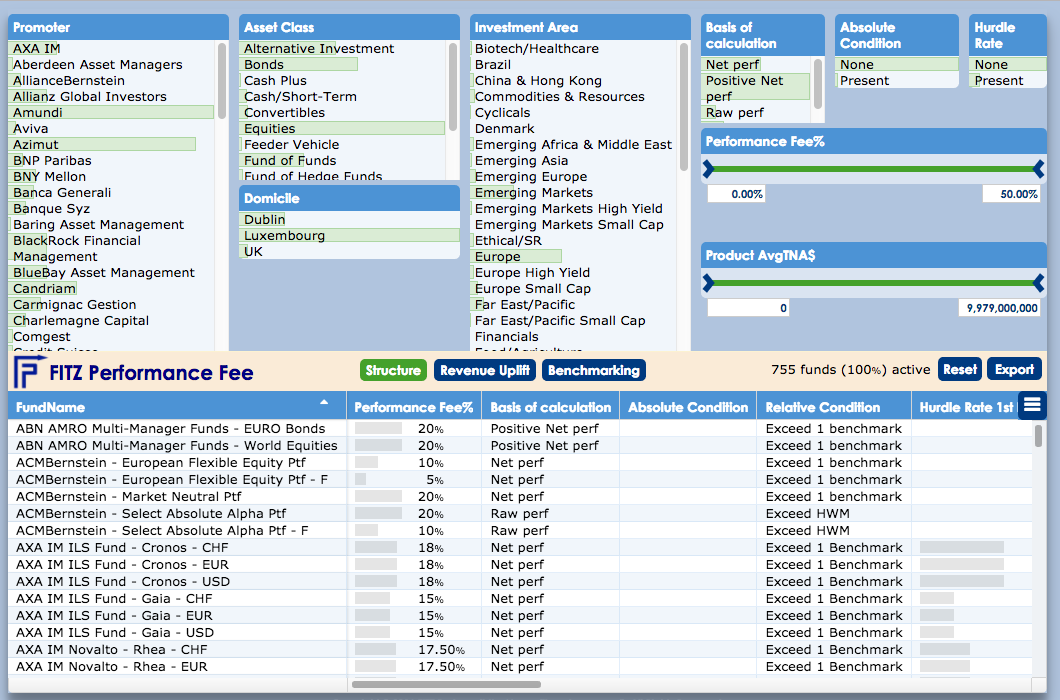
Task: Open the table hamburger menu icon
Action: (1032, 405)
